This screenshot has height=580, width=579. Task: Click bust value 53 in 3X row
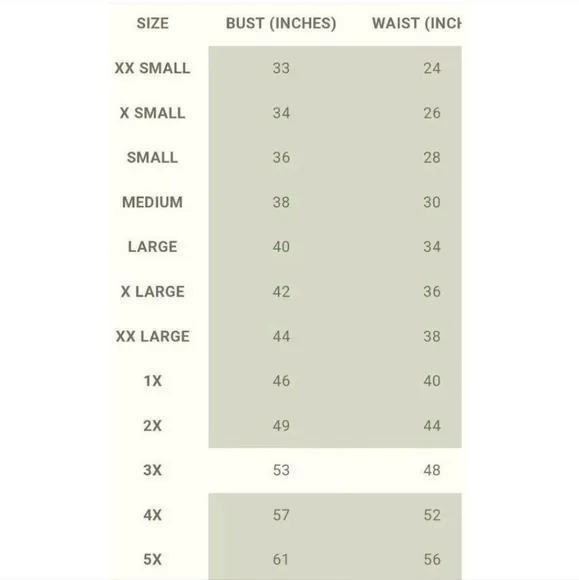(281, 470)
